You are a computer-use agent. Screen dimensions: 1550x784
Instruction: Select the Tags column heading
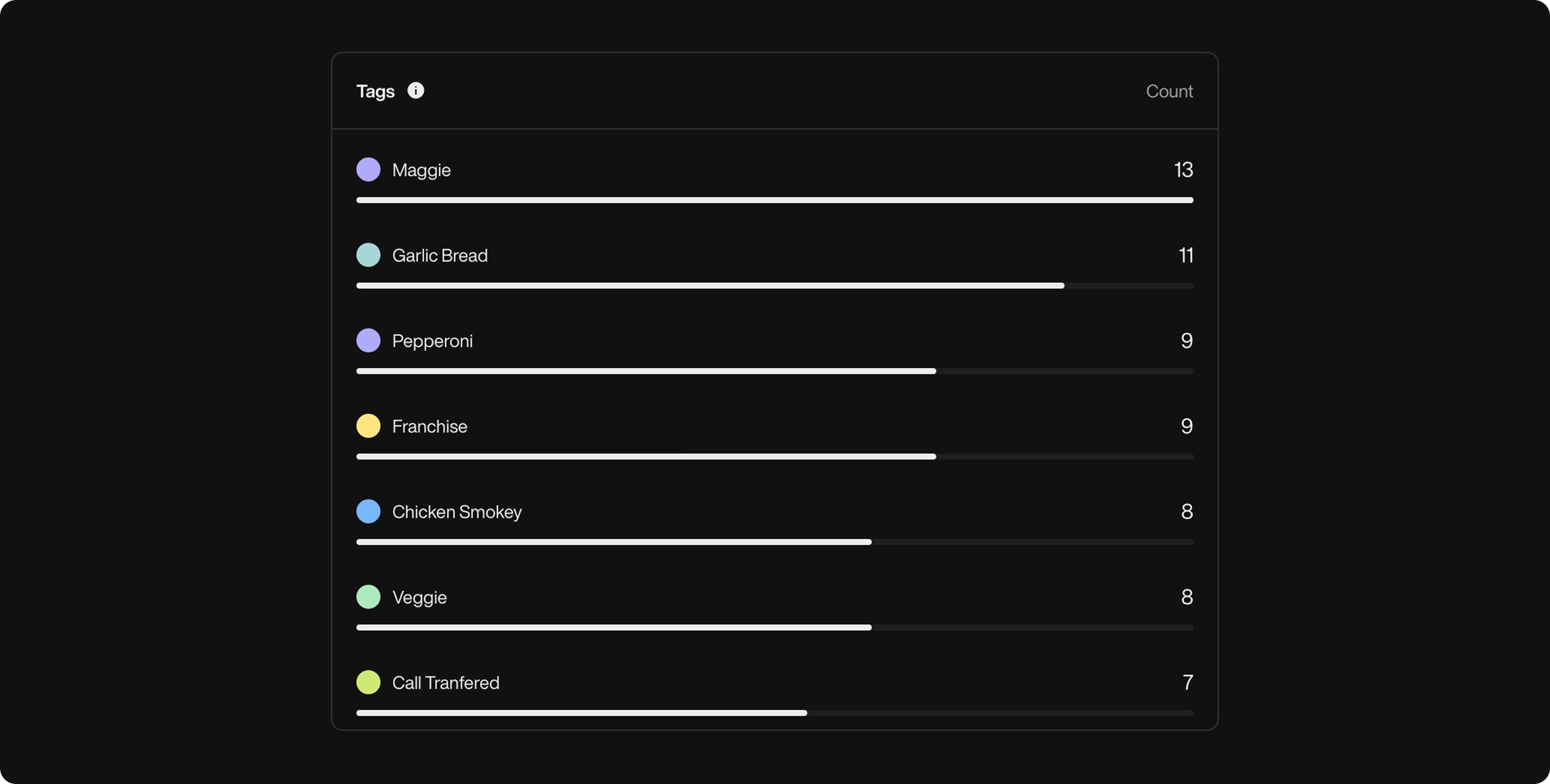(375, 91)
